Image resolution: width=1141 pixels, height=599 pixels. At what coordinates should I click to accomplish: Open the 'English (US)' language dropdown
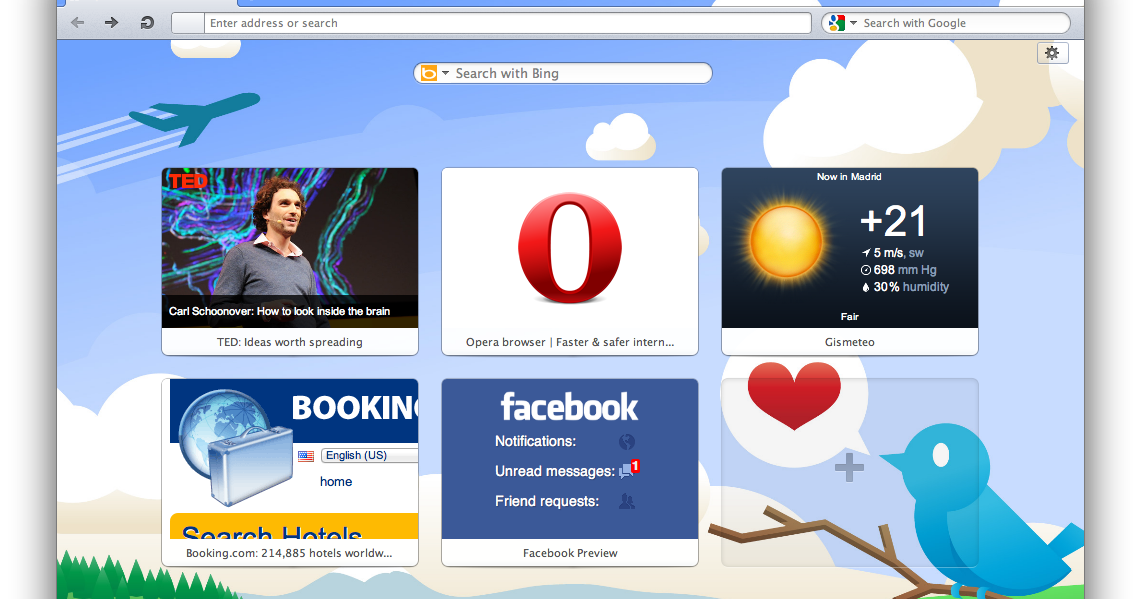pyautogui.click(x=369, y=456)
